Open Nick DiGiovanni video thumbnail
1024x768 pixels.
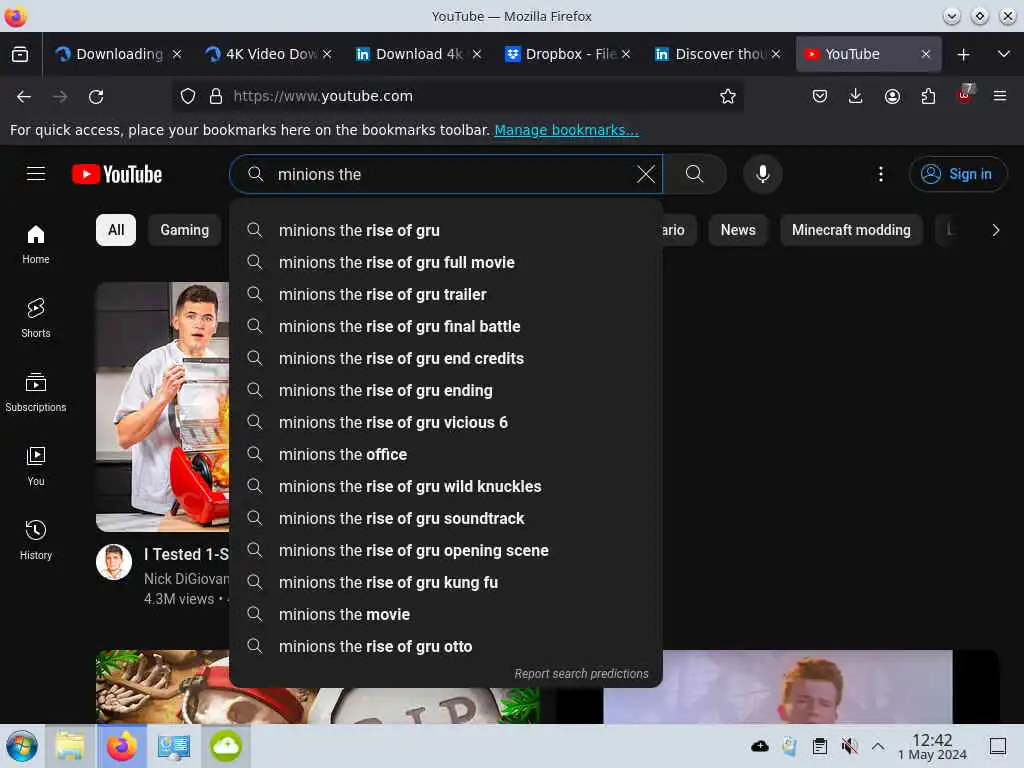click(163, 407)
